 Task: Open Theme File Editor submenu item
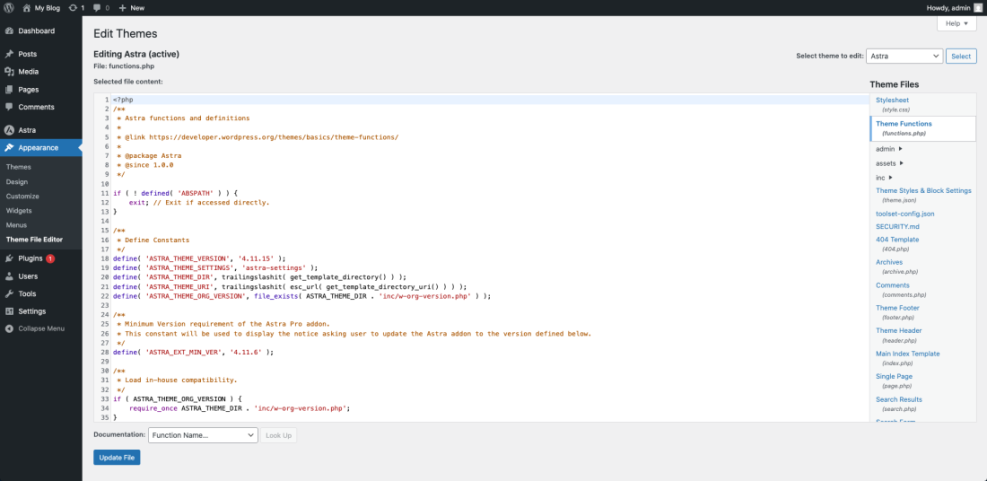pos(34,239)
